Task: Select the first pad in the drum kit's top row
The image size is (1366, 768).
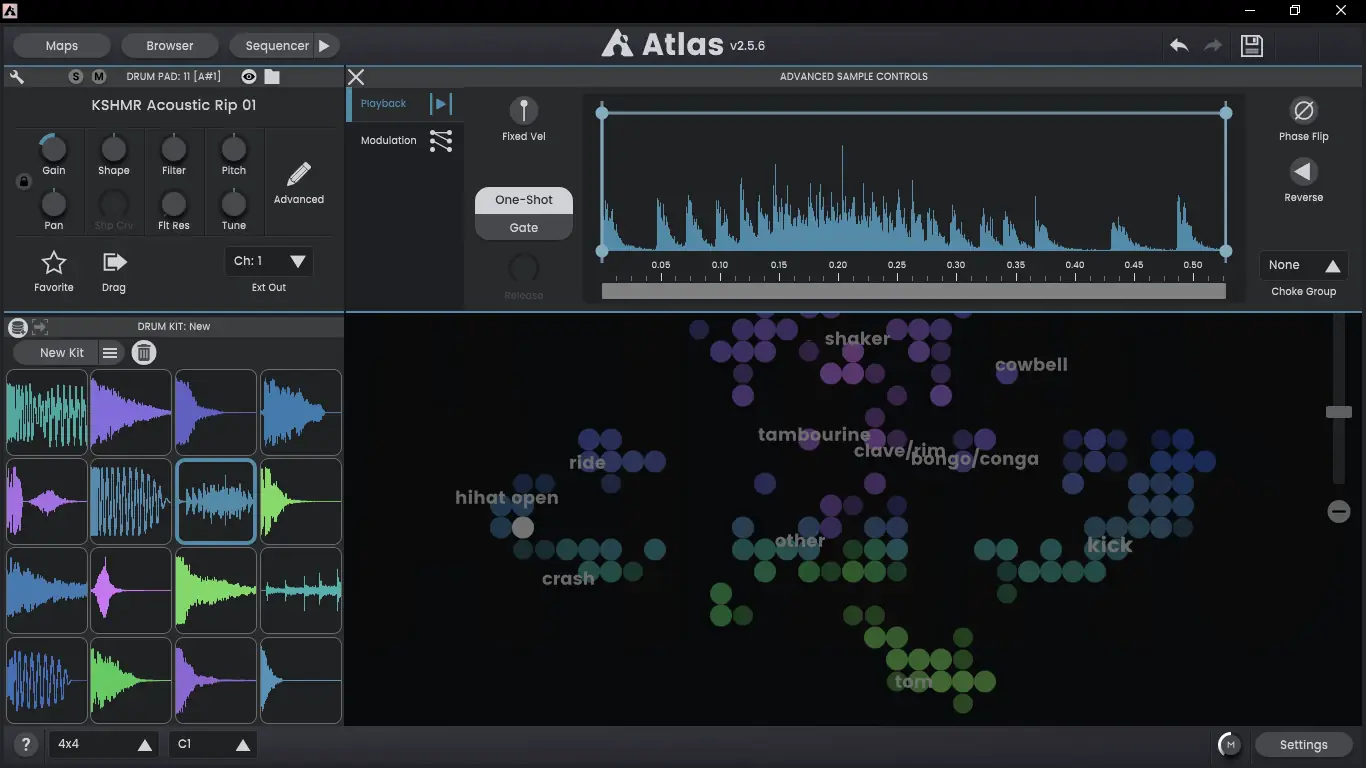Action: tap(47, 412)
